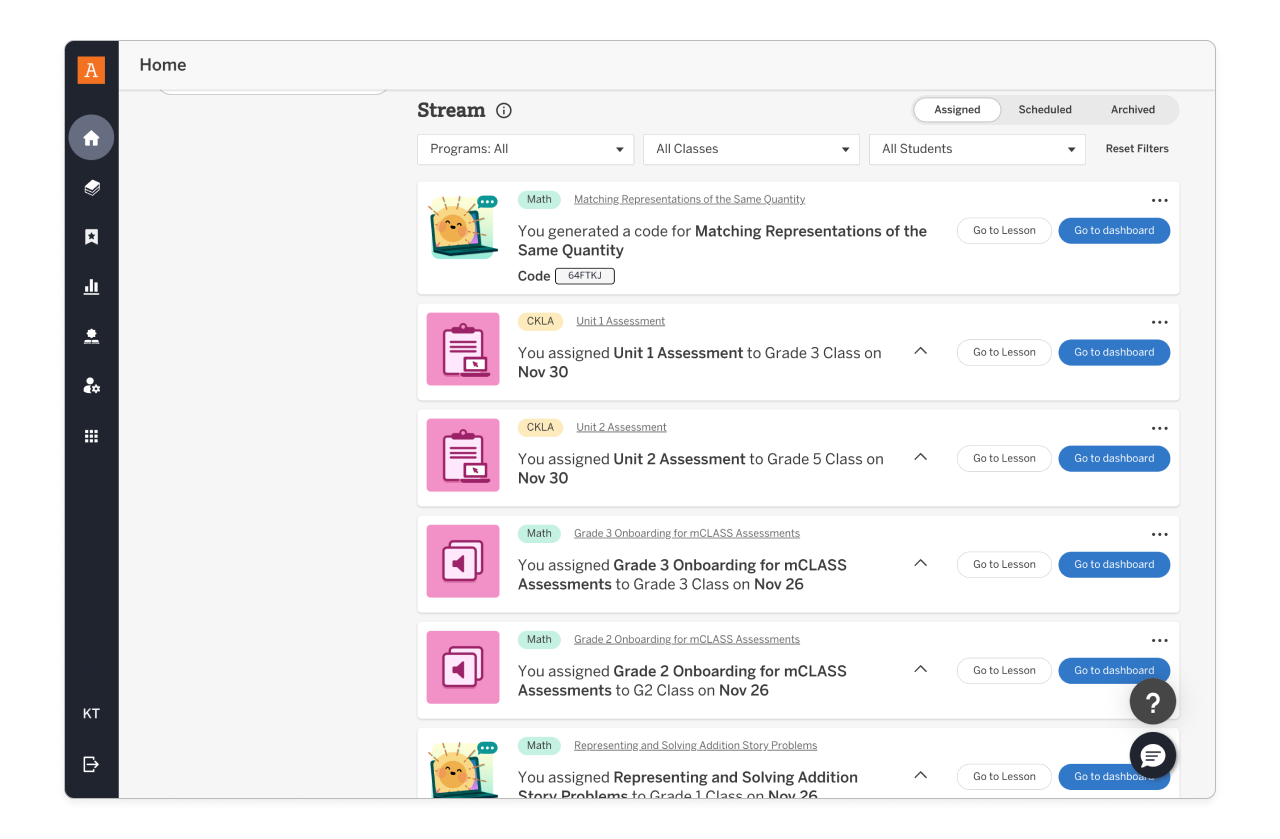Open the classroom icon in the sidebar

(x=91, y=336)
